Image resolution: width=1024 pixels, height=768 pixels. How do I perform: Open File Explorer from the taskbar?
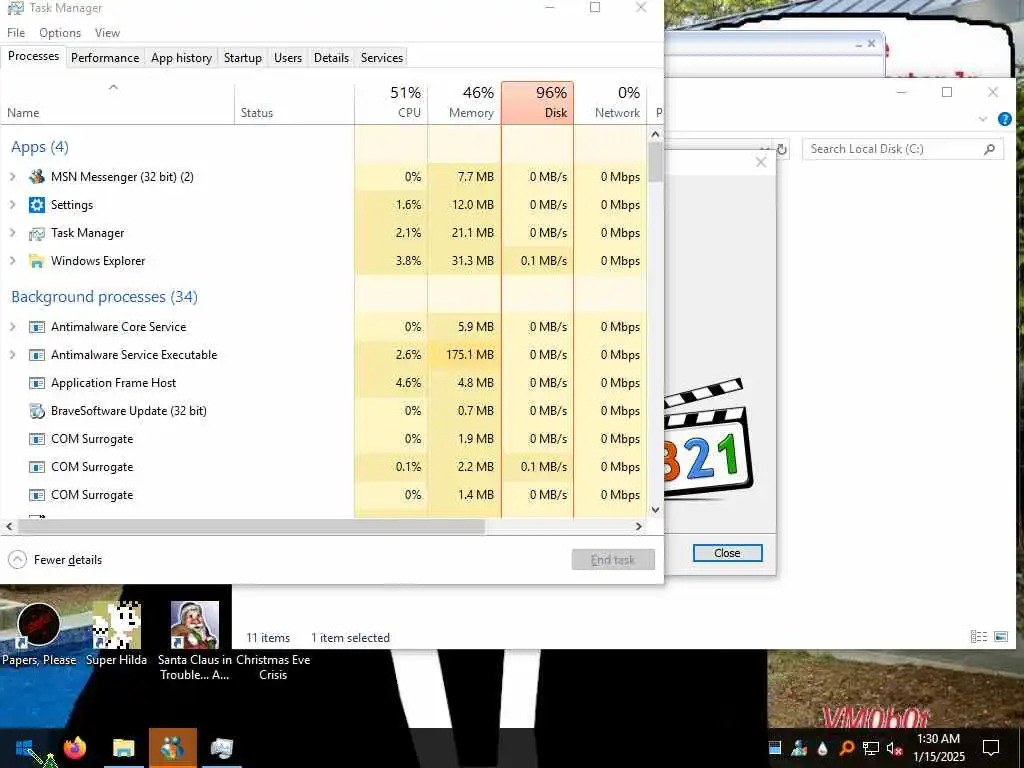pyautogui.click(x=123, y=748)
